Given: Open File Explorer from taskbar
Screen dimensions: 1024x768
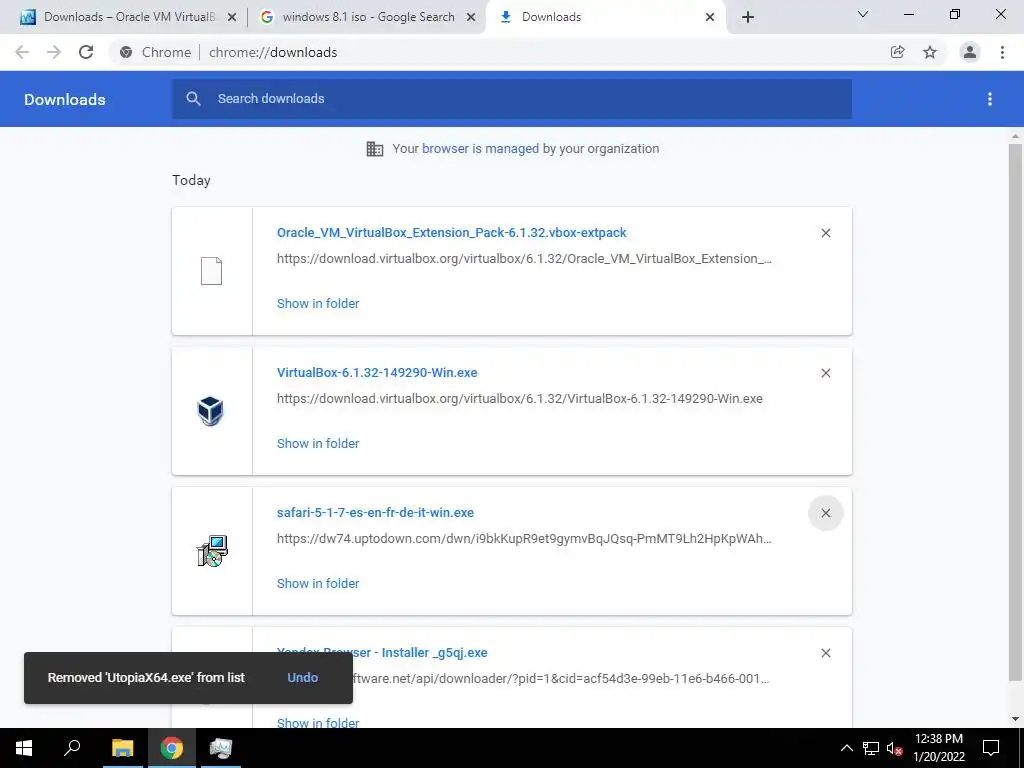Looking at the screenshot, I should click(122, 748).
